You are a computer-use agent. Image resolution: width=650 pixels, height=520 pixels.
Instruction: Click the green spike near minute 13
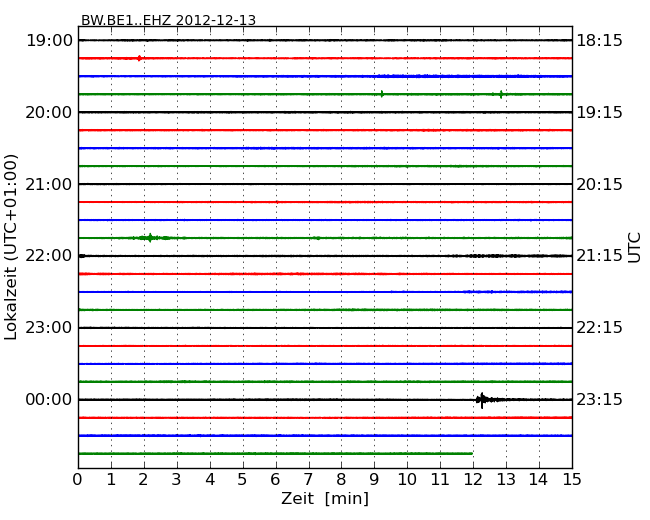pyautogui.click(x=501, y=94)
